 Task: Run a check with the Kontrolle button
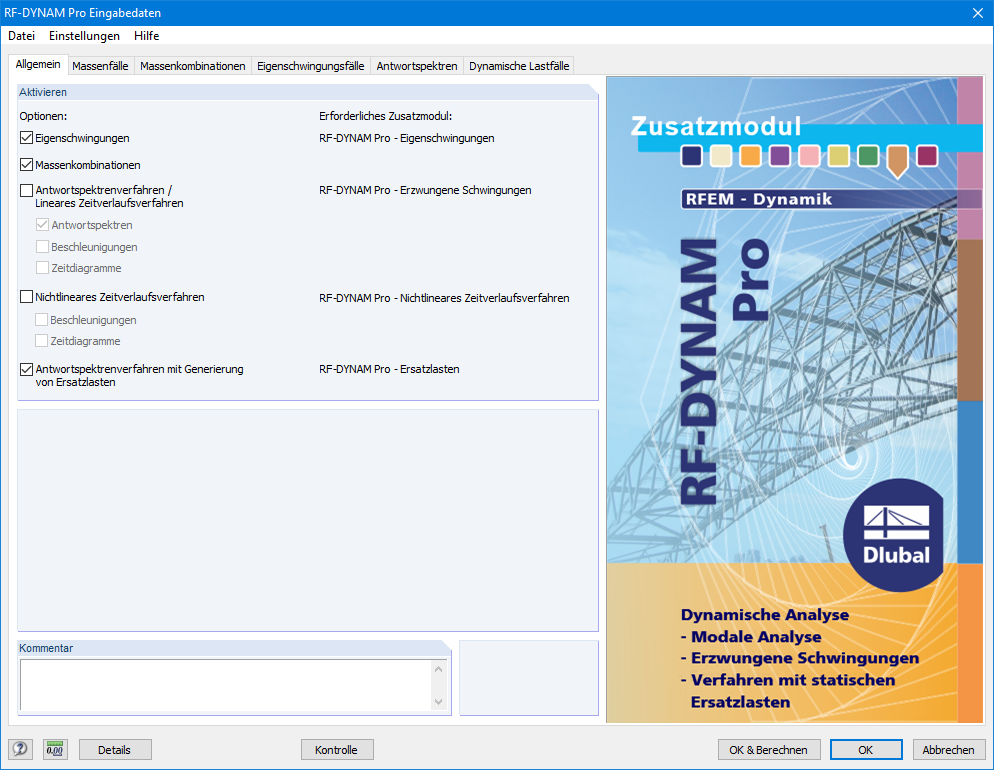337,749
